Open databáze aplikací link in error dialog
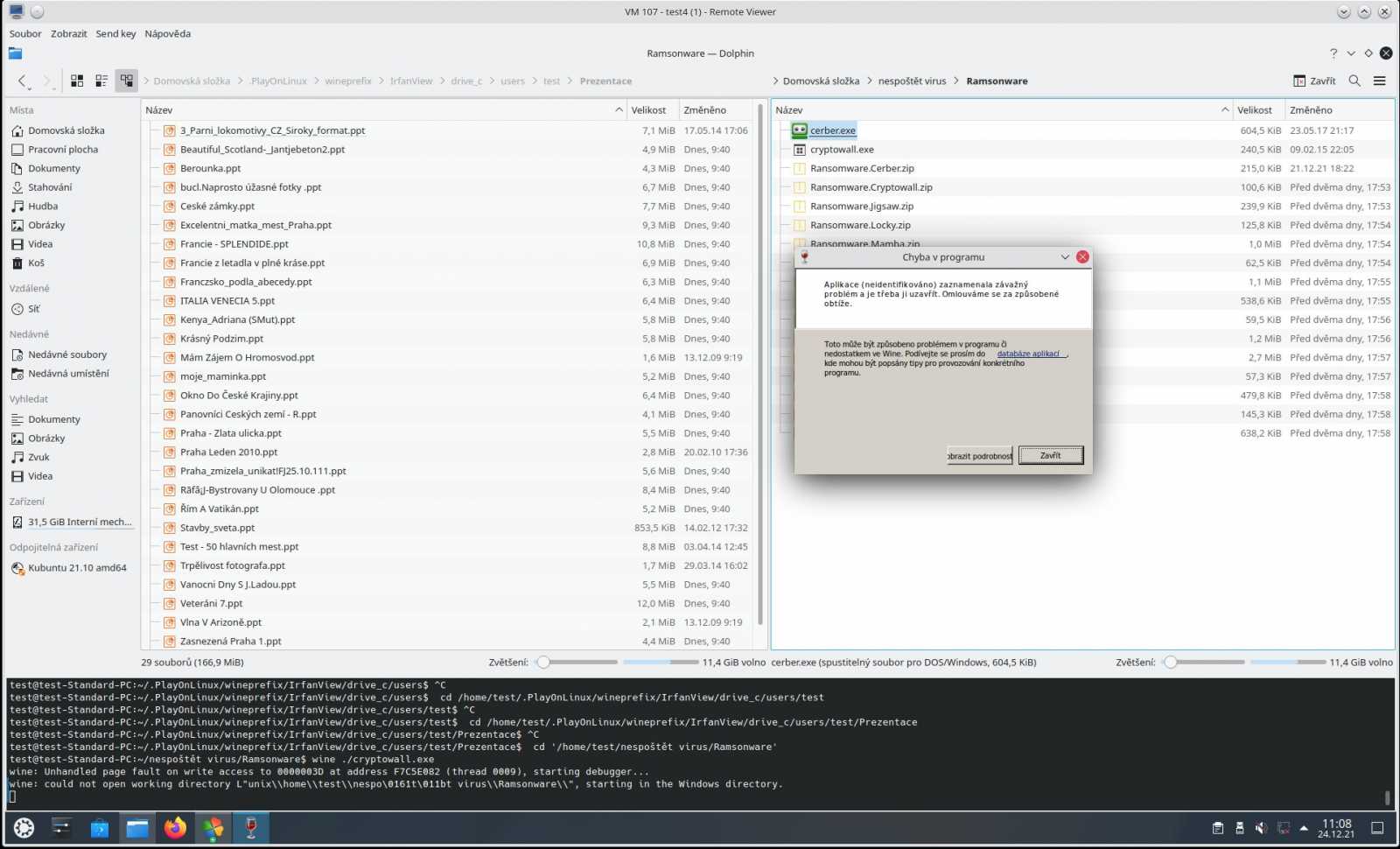 point(1028,354)
